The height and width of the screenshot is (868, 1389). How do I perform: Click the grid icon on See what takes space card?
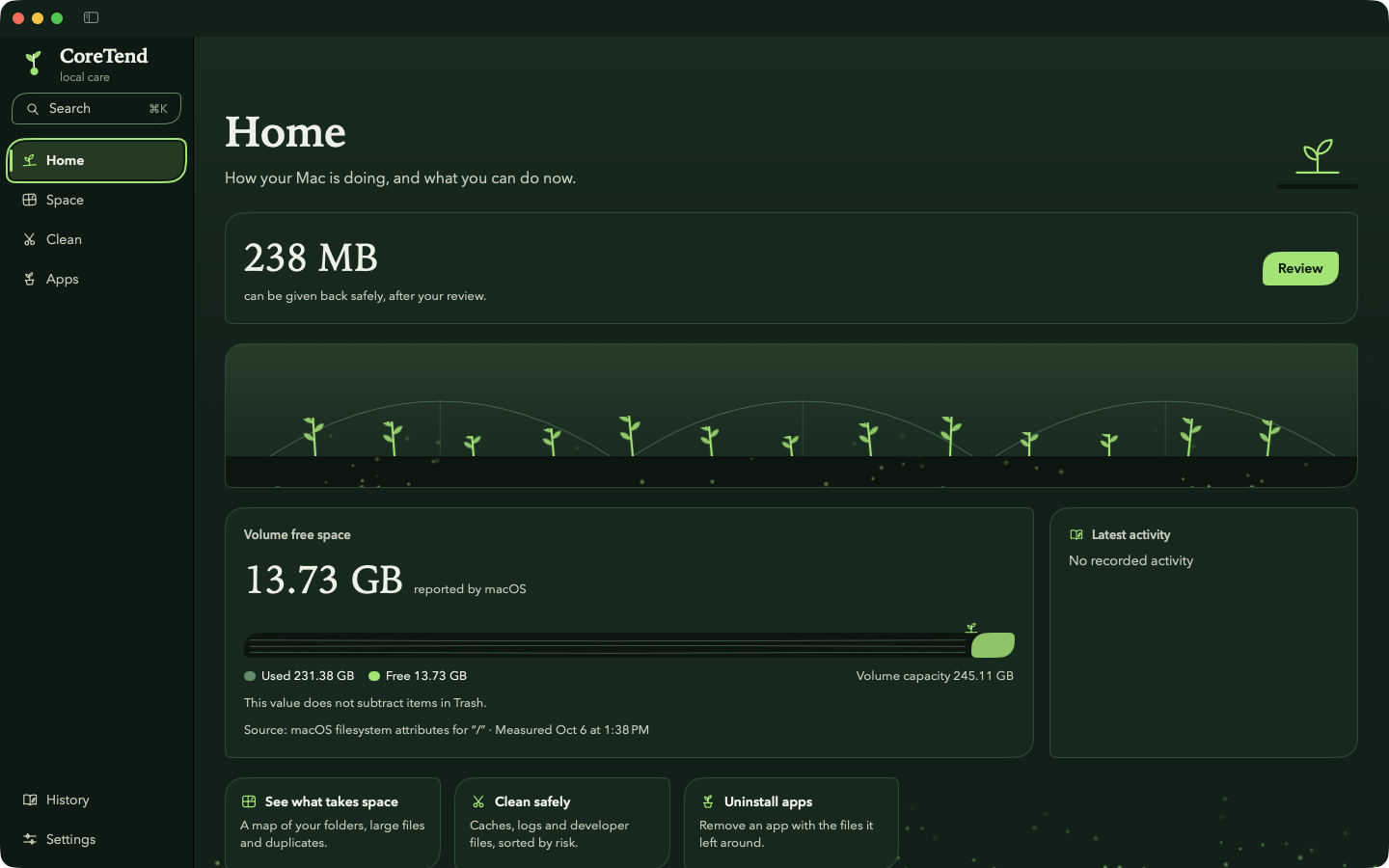coord(249,801)
